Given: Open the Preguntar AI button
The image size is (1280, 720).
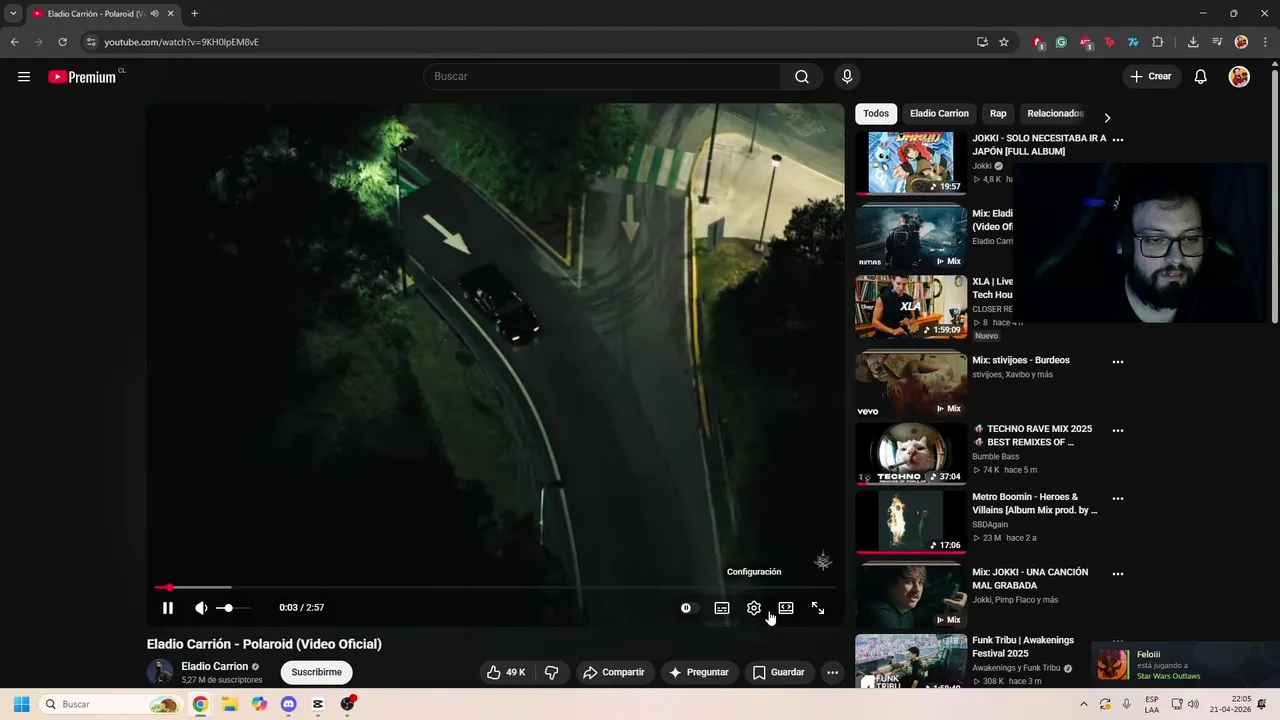Looking at the screenshot, I should [x=699, y=672].
